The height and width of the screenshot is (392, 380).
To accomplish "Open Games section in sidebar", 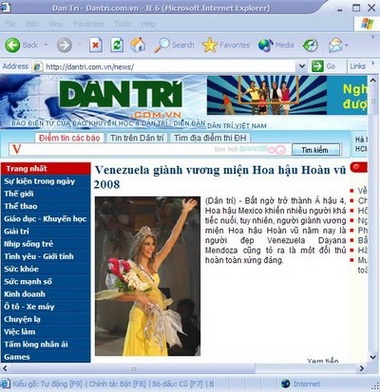I will (46, 357).
